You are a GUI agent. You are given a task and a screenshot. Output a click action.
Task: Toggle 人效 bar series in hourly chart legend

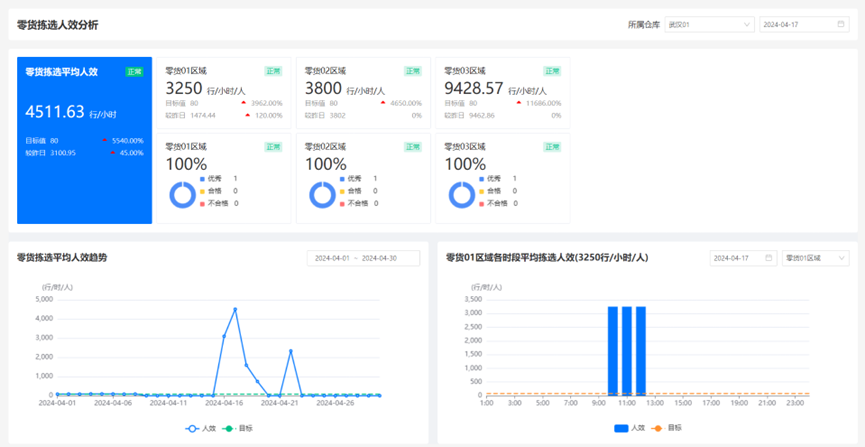coord(628,428)
